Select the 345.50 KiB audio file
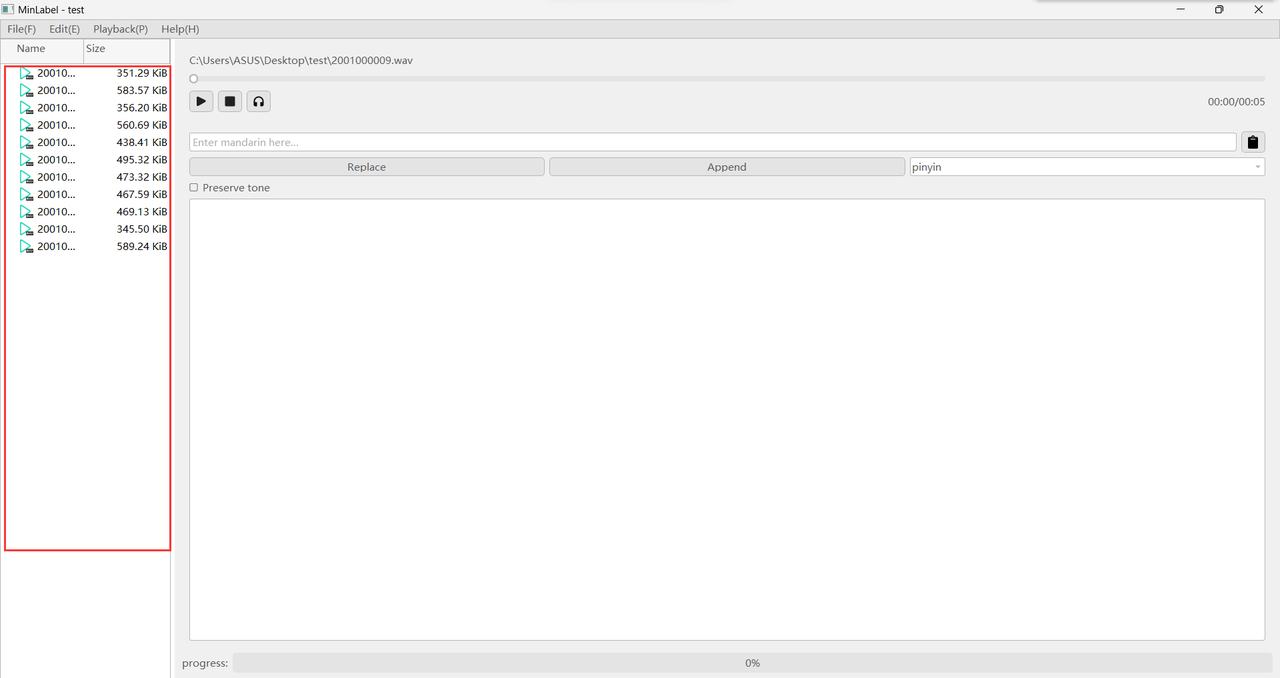This screenshot has width=1280, height=678. click(90, 229)
